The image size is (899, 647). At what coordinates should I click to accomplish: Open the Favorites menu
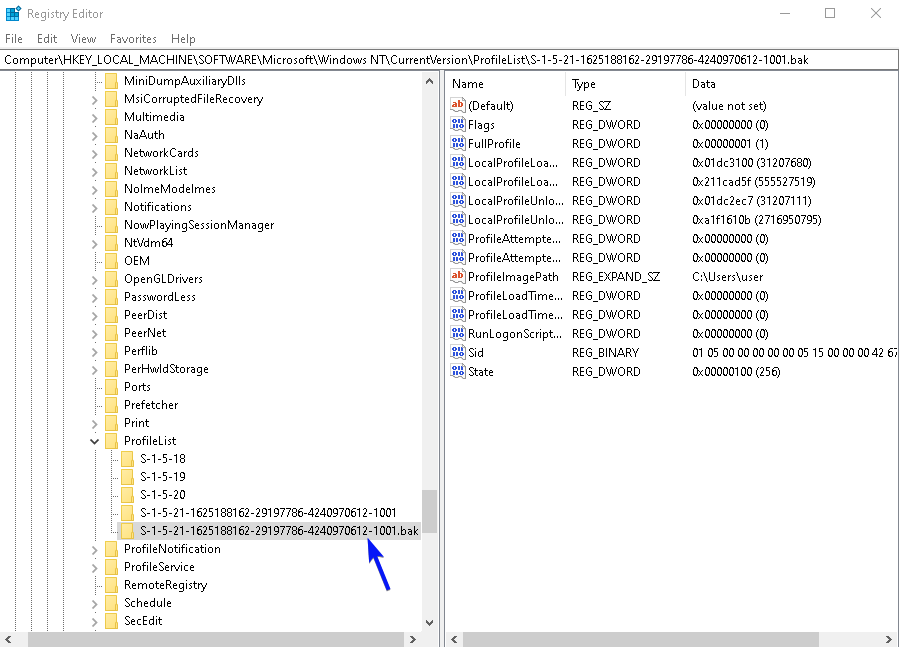coord(133,39)
